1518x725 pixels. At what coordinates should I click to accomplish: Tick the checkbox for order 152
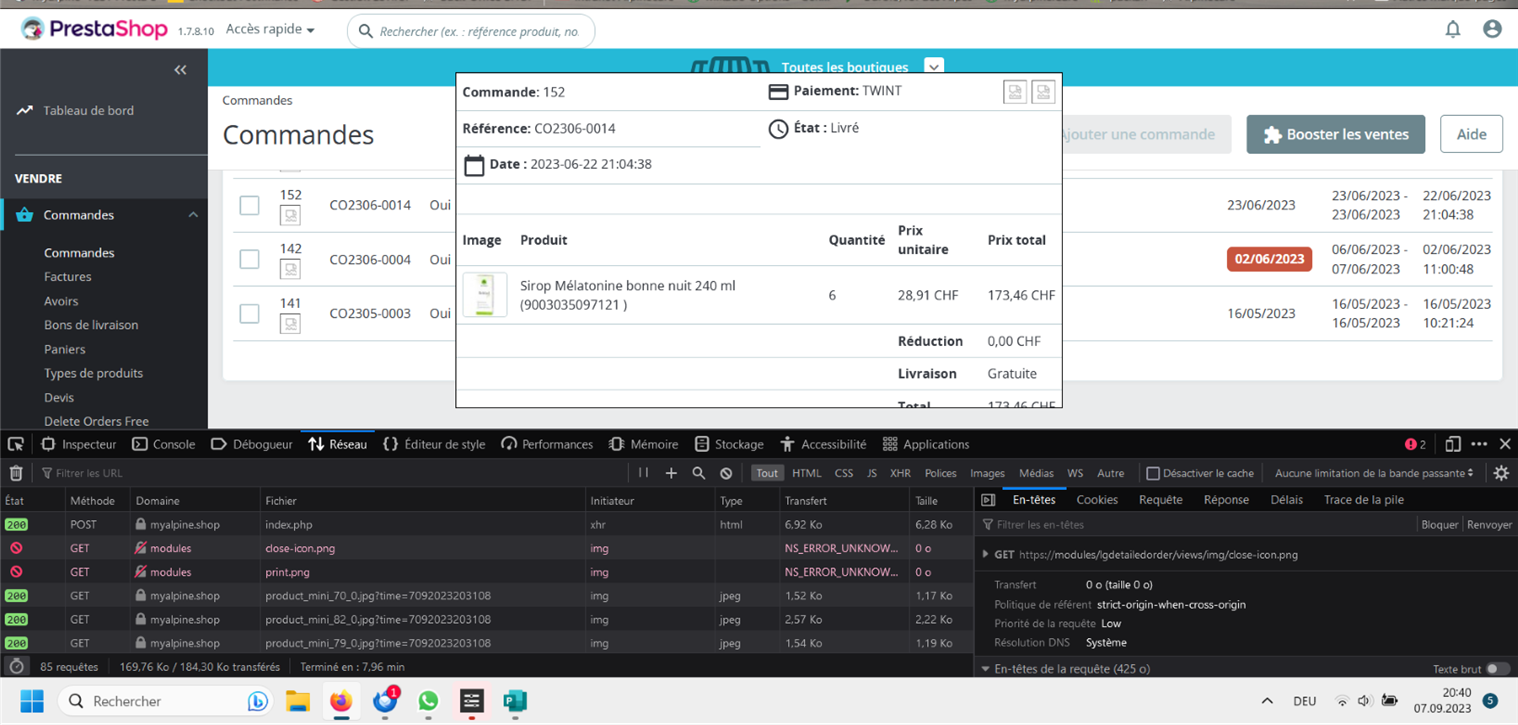point(249,205)
